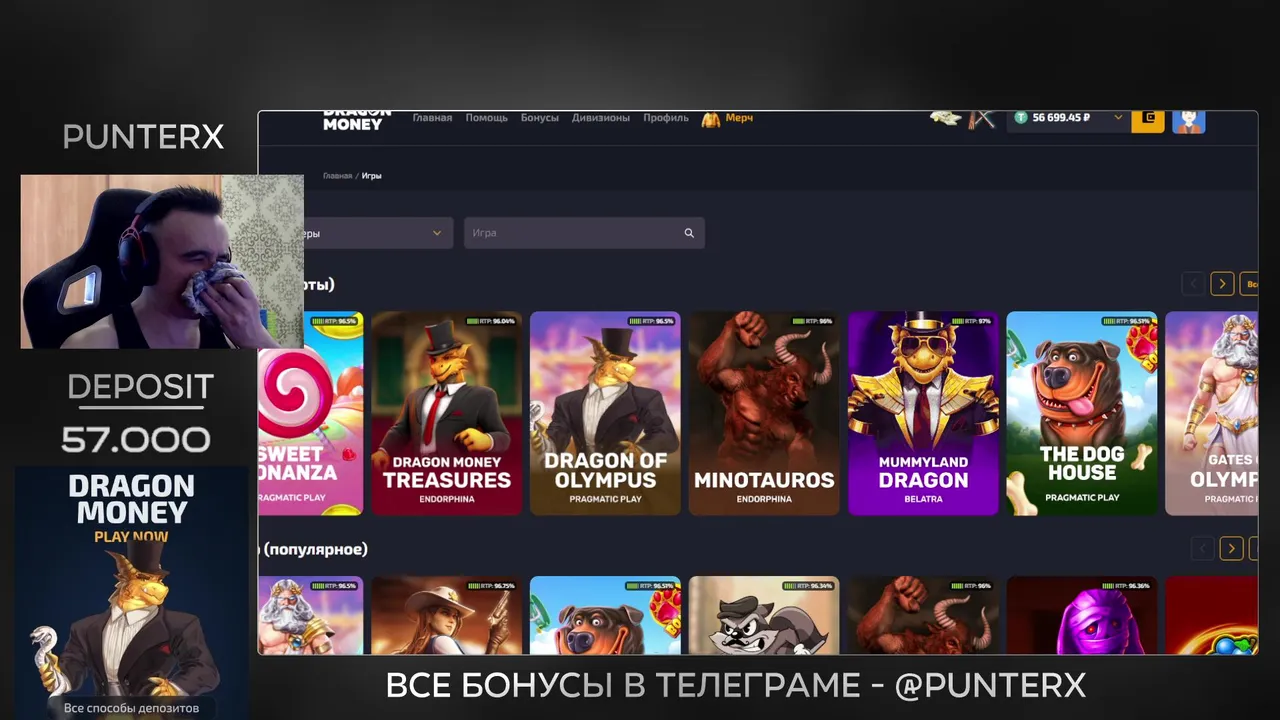Open the raccoon bandit game card
The image size is (1280, 720).
(764, 615)
